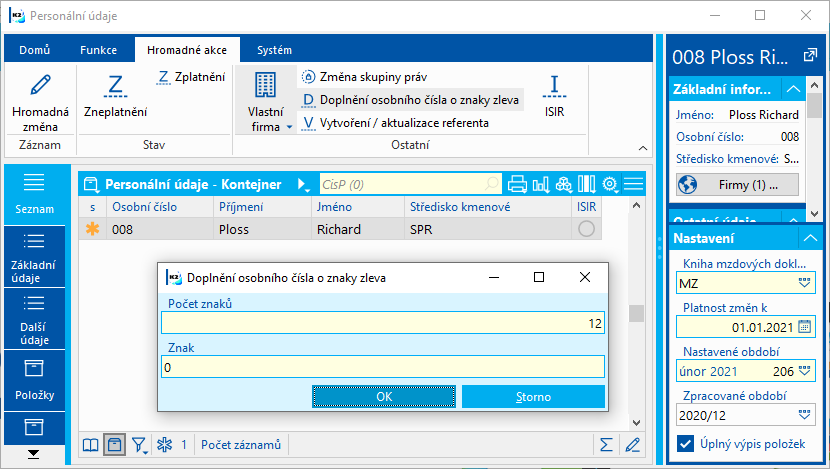Click Zplatnění in ribbon
The image size is (830, 469).
[x=191, y=77]
